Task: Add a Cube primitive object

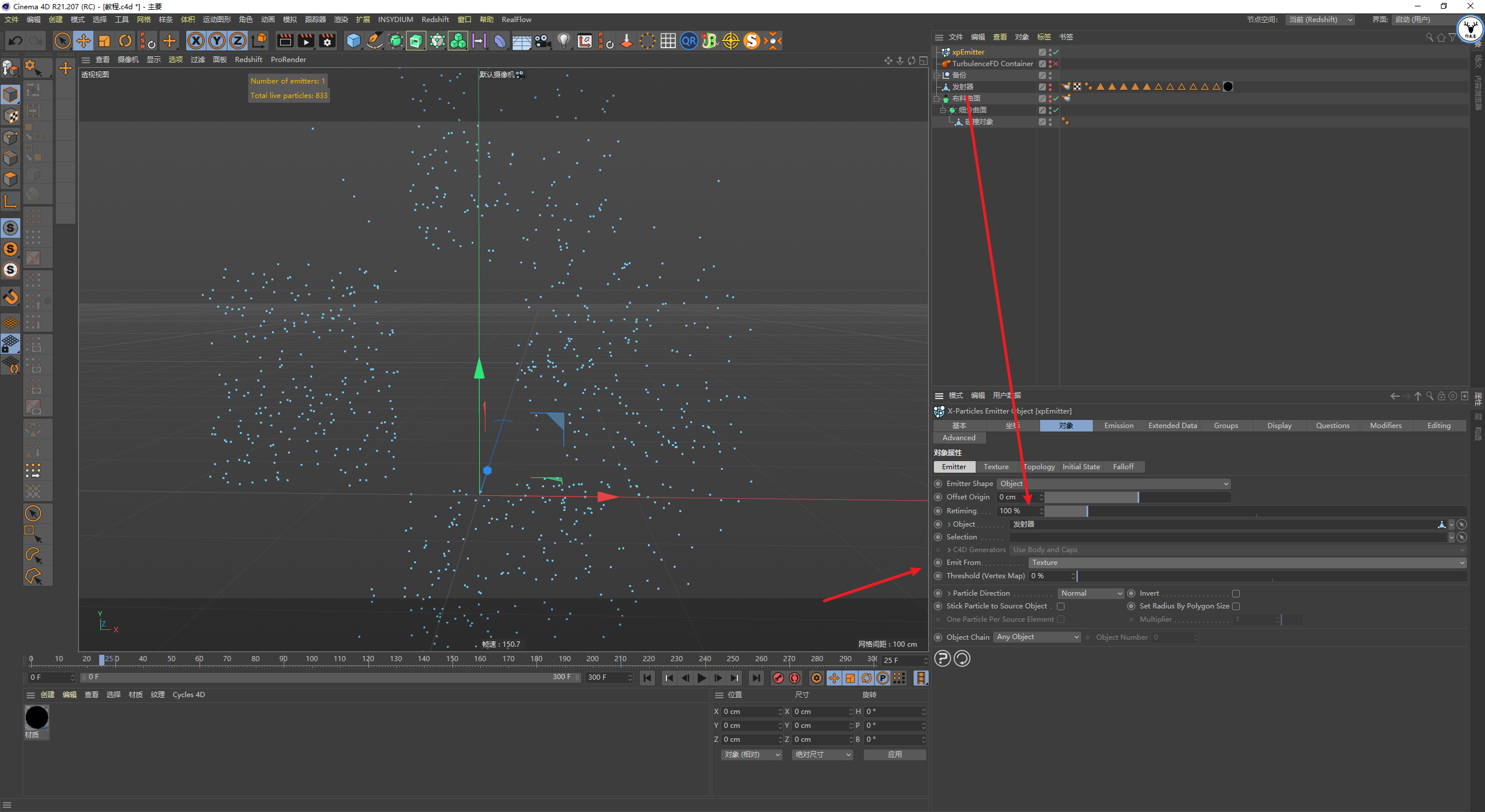Action: click(353, 41)
